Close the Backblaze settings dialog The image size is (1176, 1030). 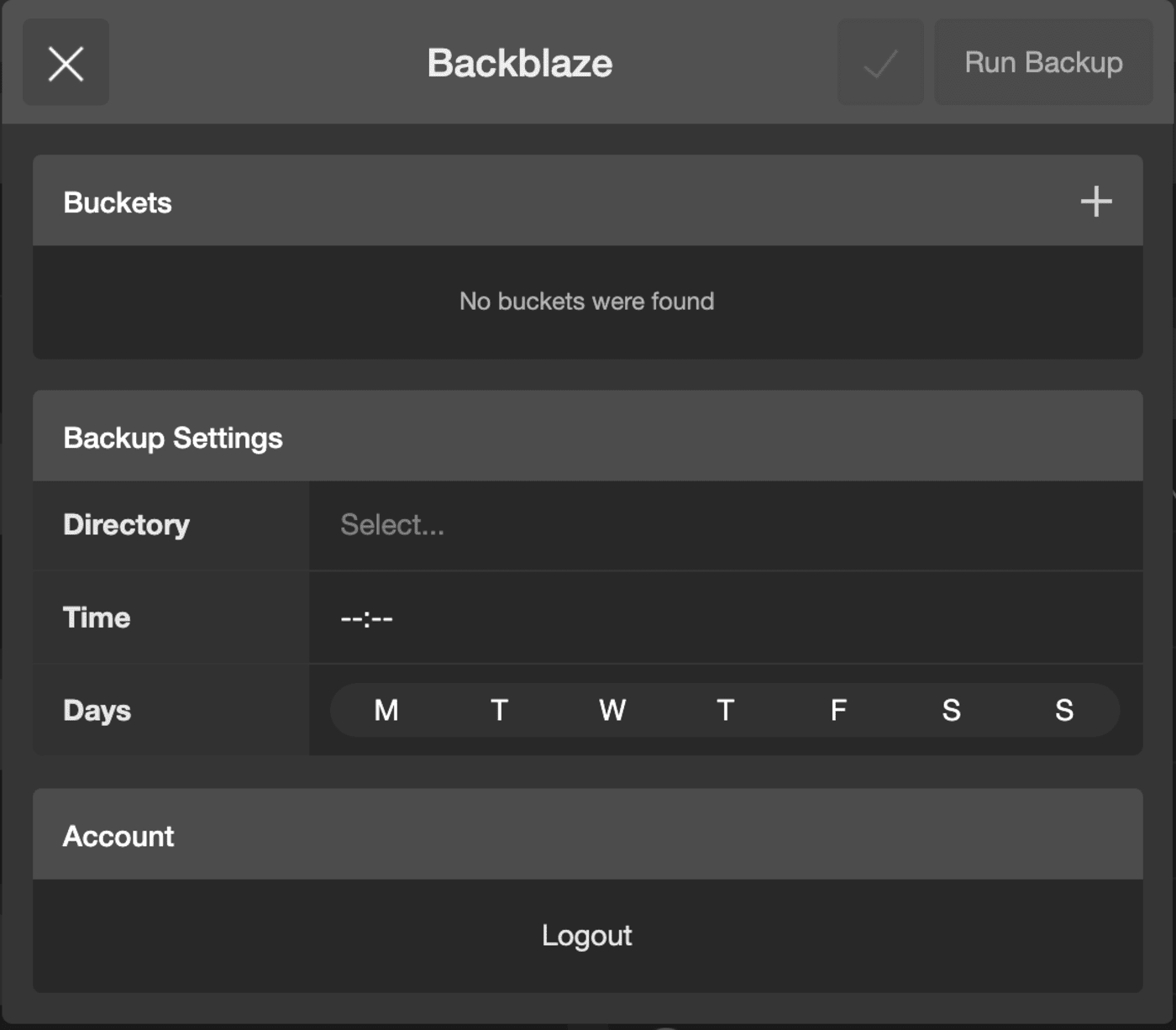click(66, 61)
